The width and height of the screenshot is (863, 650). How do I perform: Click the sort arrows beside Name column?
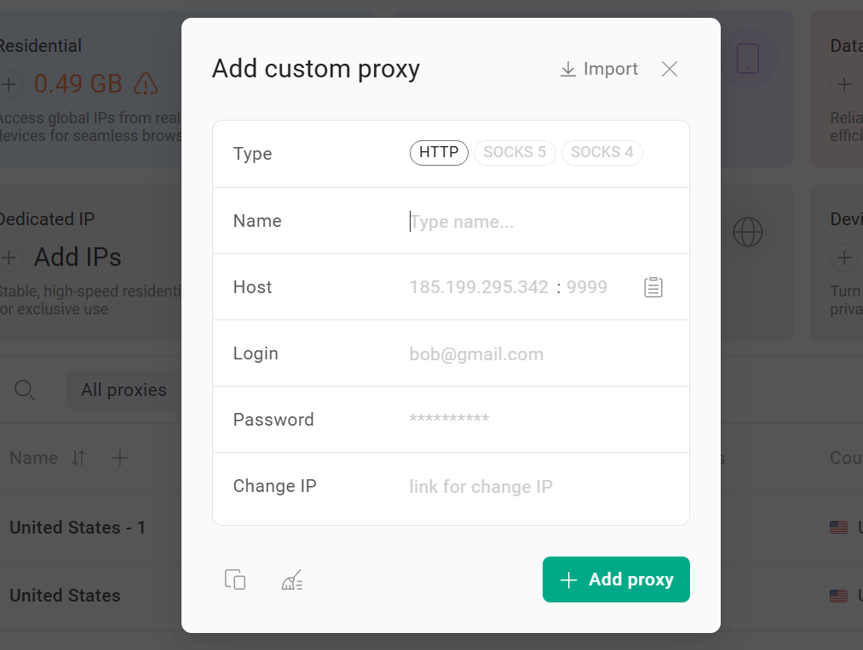point(78,457)
